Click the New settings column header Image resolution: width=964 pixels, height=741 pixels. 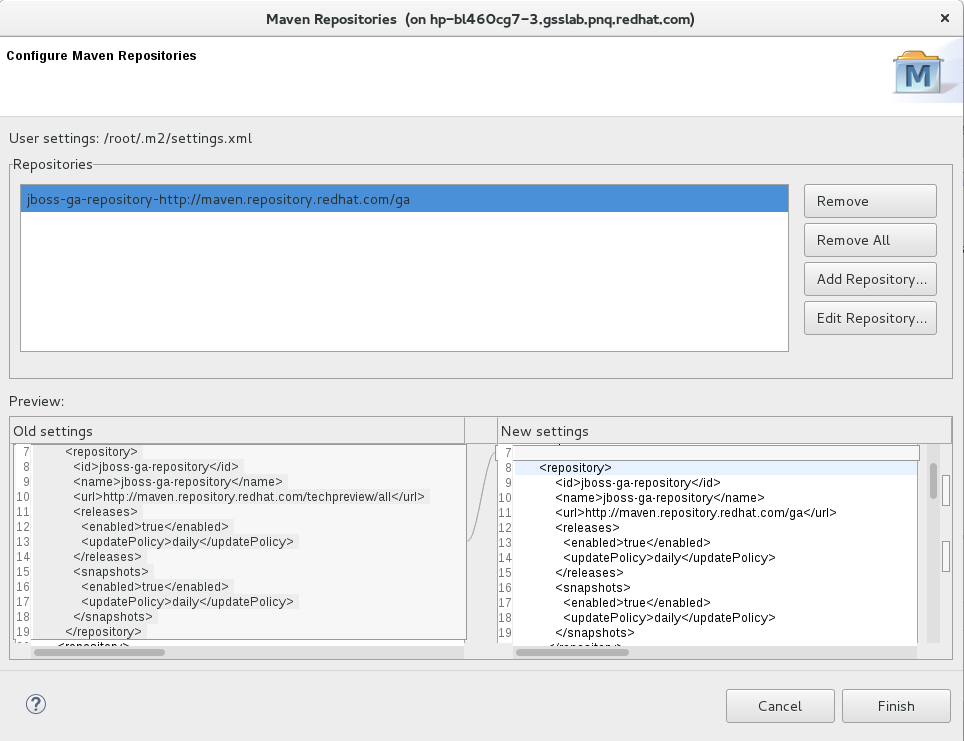[x=545, y=431]
